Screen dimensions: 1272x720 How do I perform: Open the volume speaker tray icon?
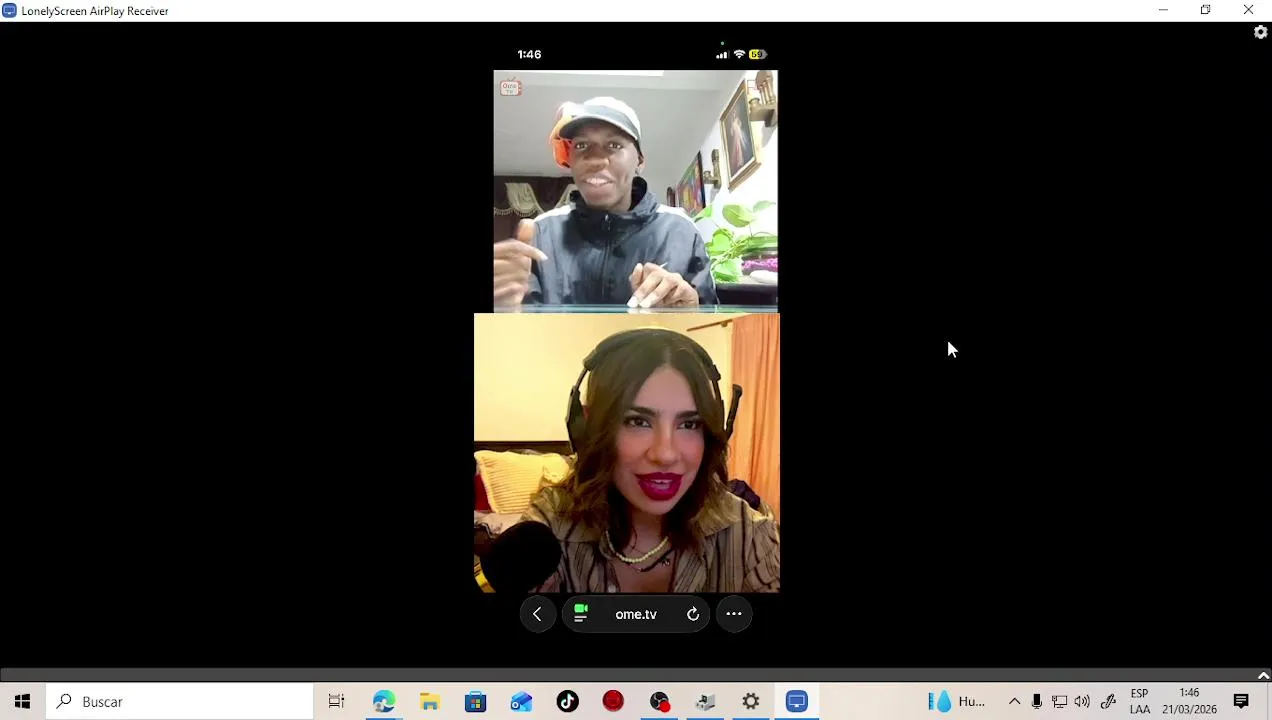(x=1082, y=702)
